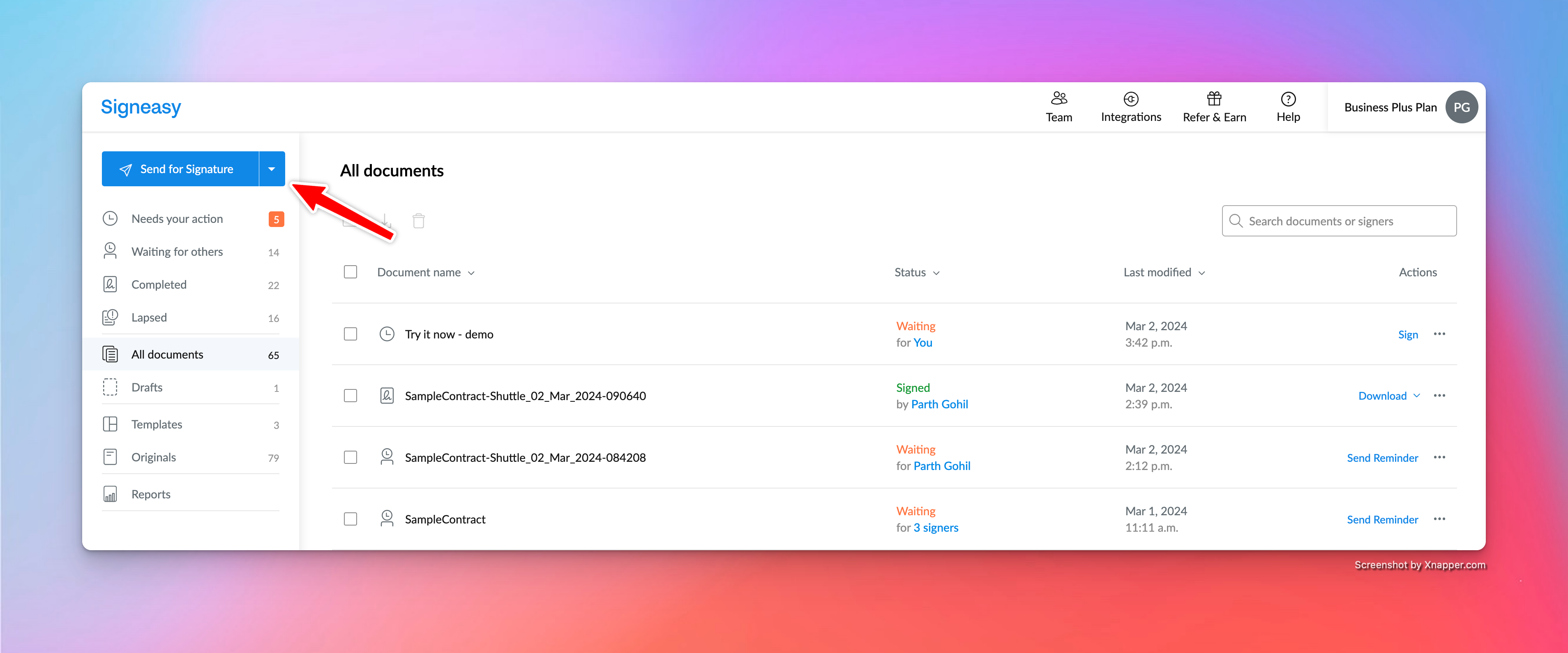Click the Drafts dashed-square icon

point(110,387)
